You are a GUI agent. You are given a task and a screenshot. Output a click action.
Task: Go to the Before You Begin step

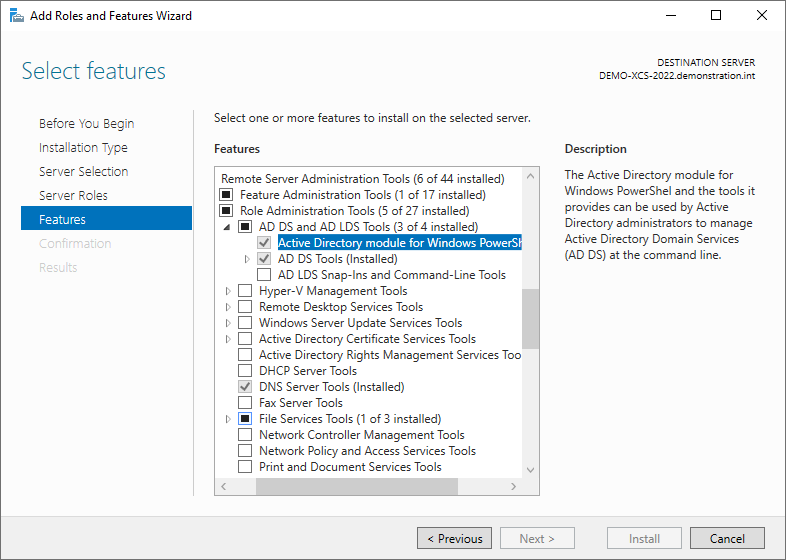coord(86,124)
